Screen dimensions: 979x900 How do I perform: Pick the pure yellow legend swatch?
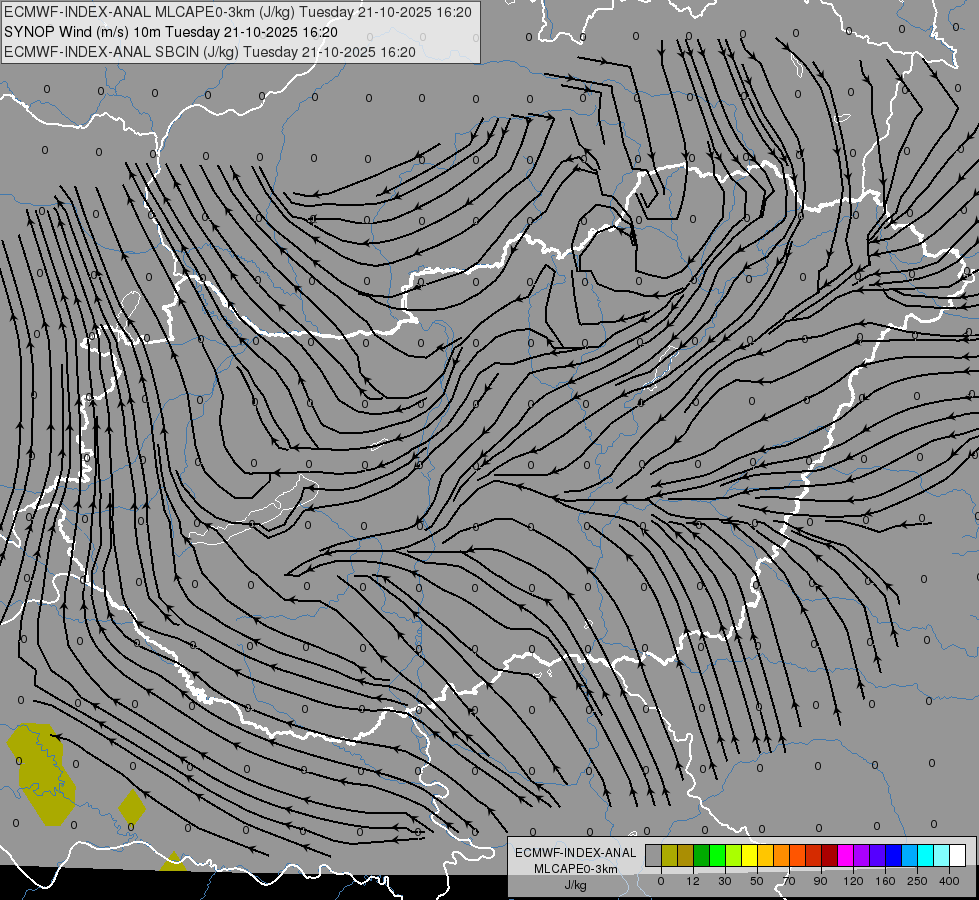(x=750, y=855)
